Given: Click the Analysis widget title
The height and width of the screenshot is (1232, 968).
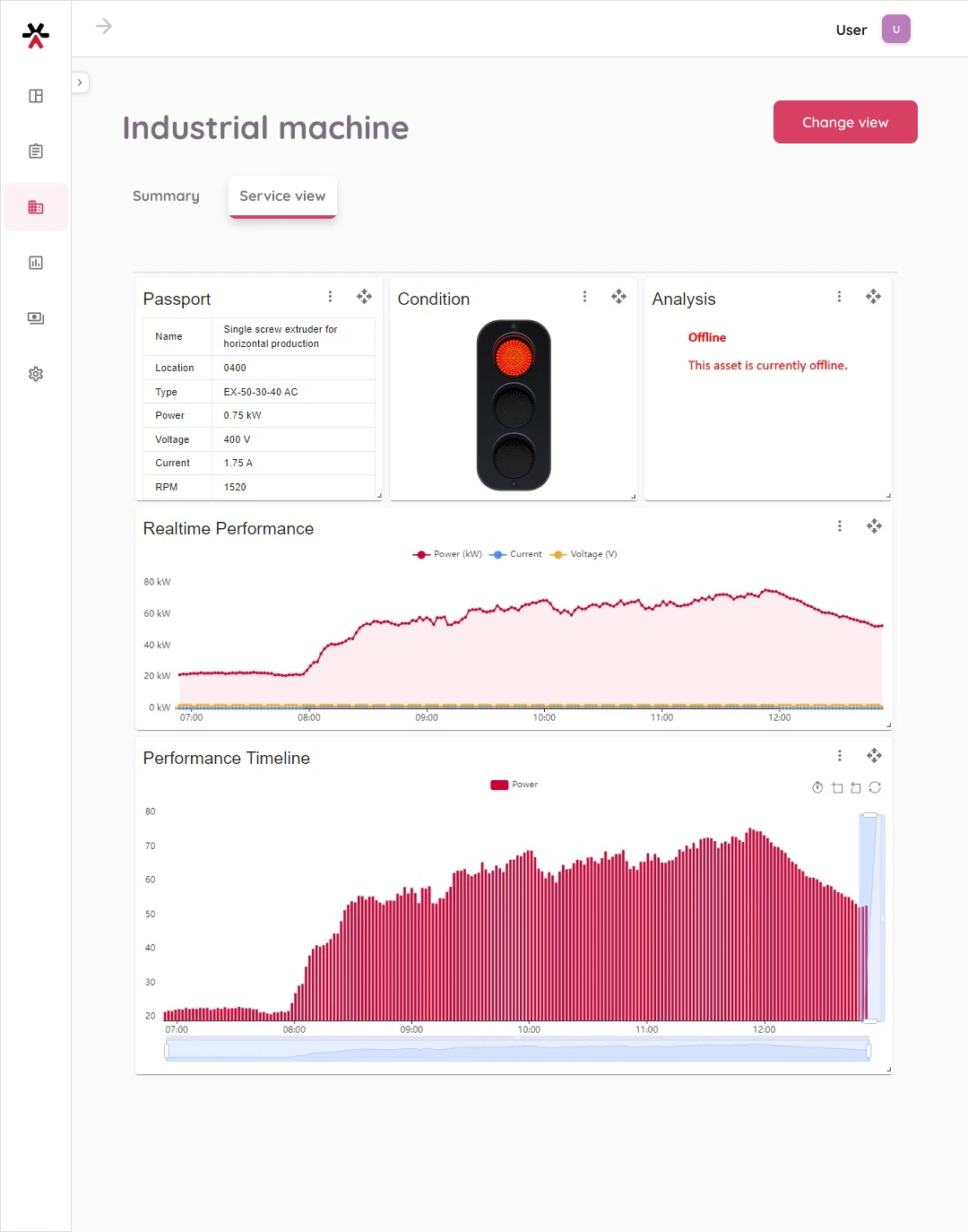Looking at the screenshot, I should 684,299.
